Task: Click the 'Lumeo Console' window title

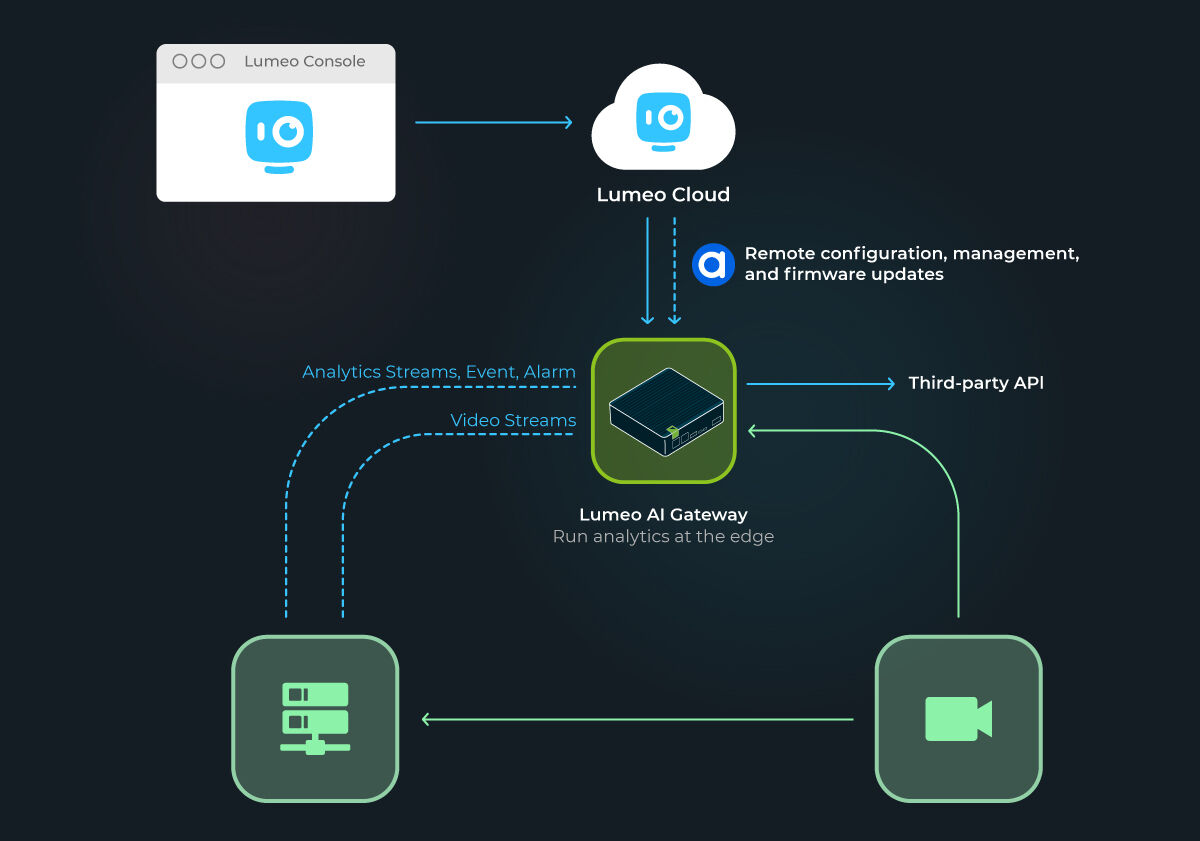Action: coord(304,62)
